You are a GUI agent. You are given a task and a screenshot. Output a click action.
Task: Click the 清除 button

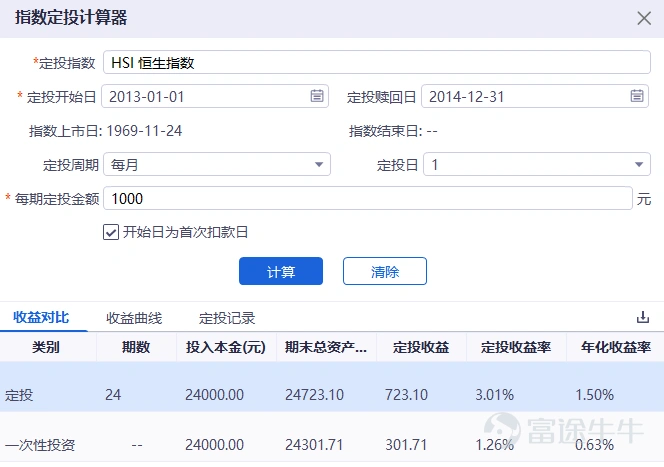pos(385,271)
